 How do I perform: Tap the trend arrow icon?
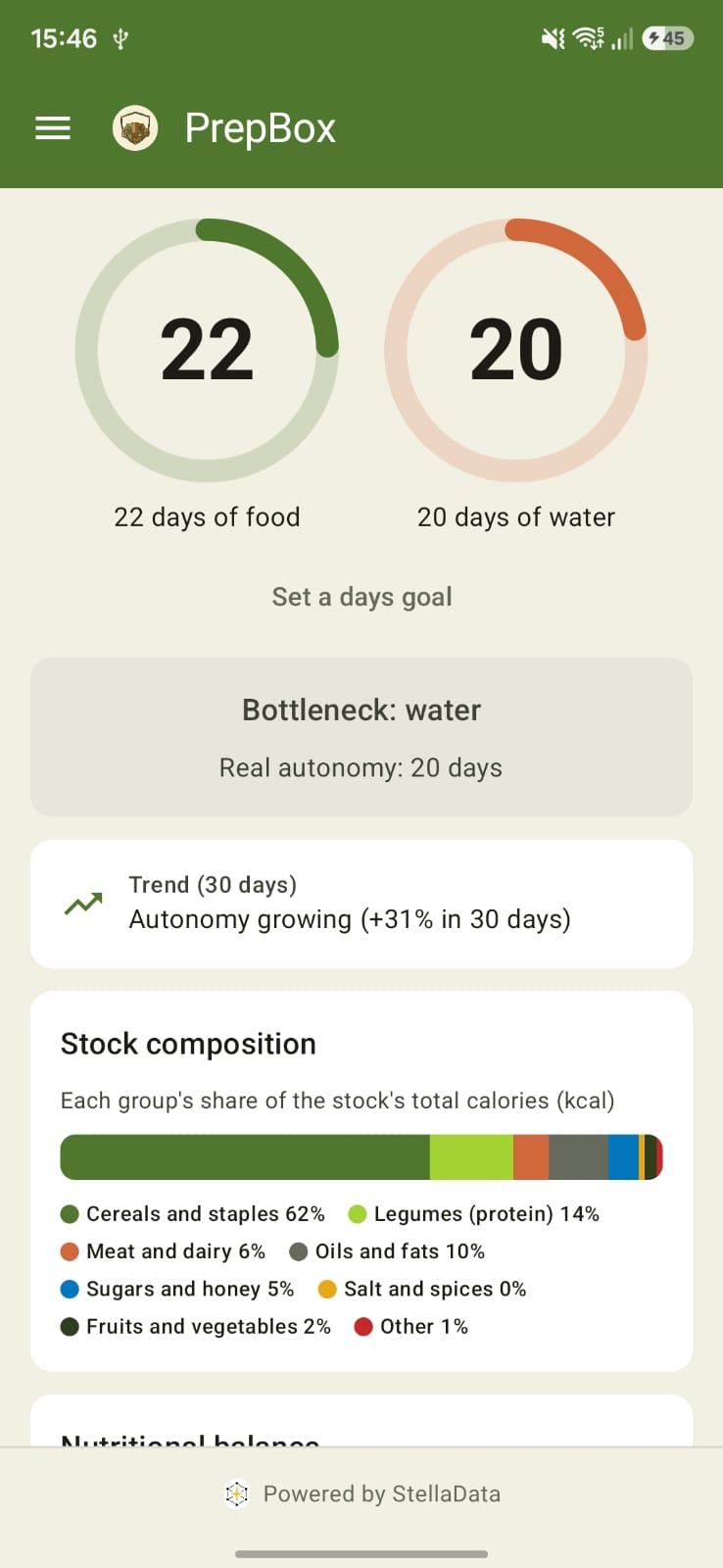[x=83, y=904]
